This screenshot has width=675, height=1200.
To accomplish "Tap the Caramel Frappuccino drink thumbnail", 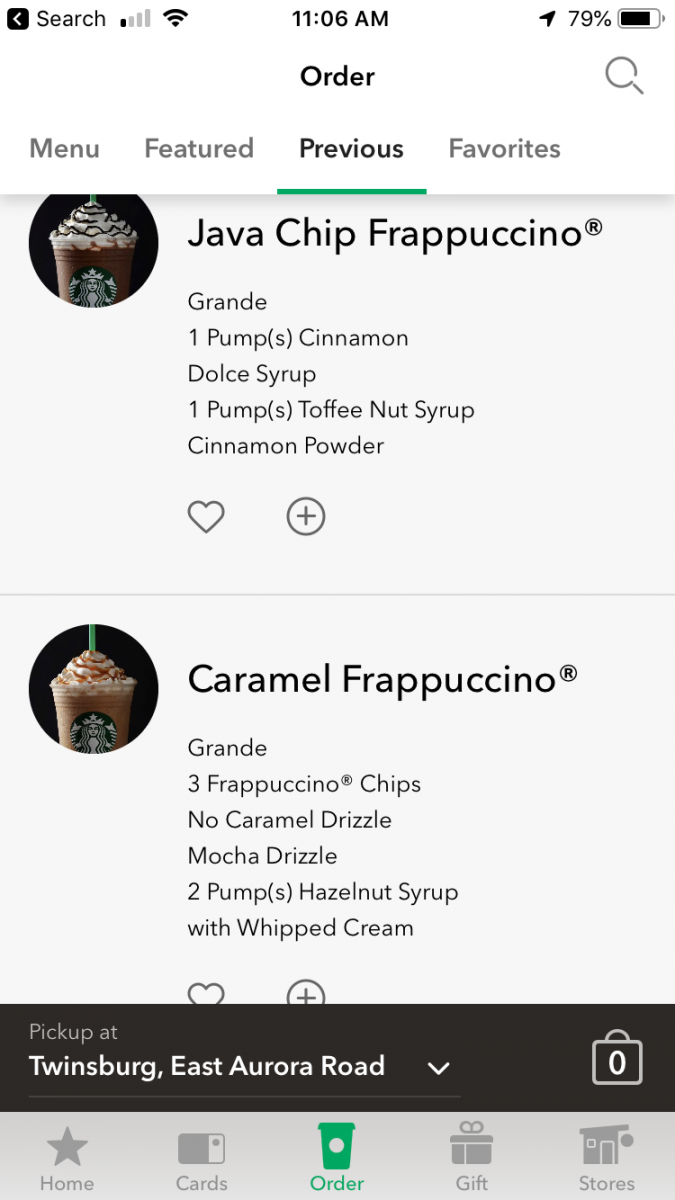I will (x=94, y=689).
